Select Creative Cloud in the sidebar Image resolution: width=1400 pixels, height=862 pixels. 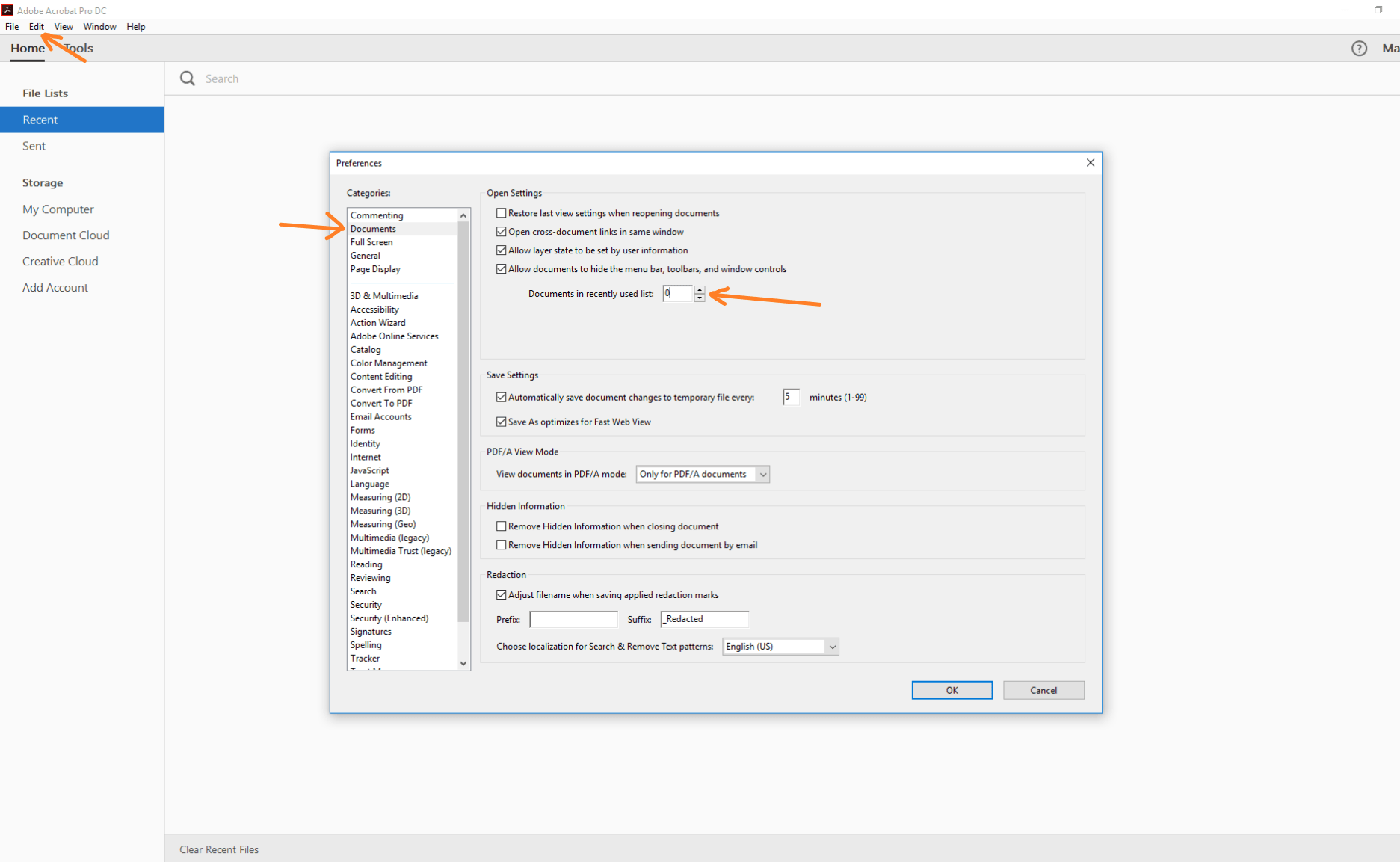pos(60,261)
